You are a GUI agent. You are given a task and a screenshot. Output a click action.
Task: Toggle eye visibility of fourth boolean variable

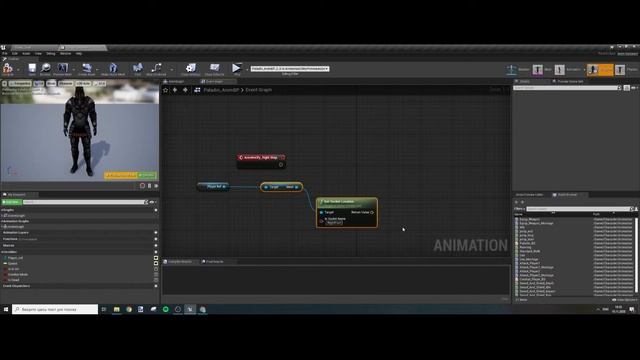156,275
